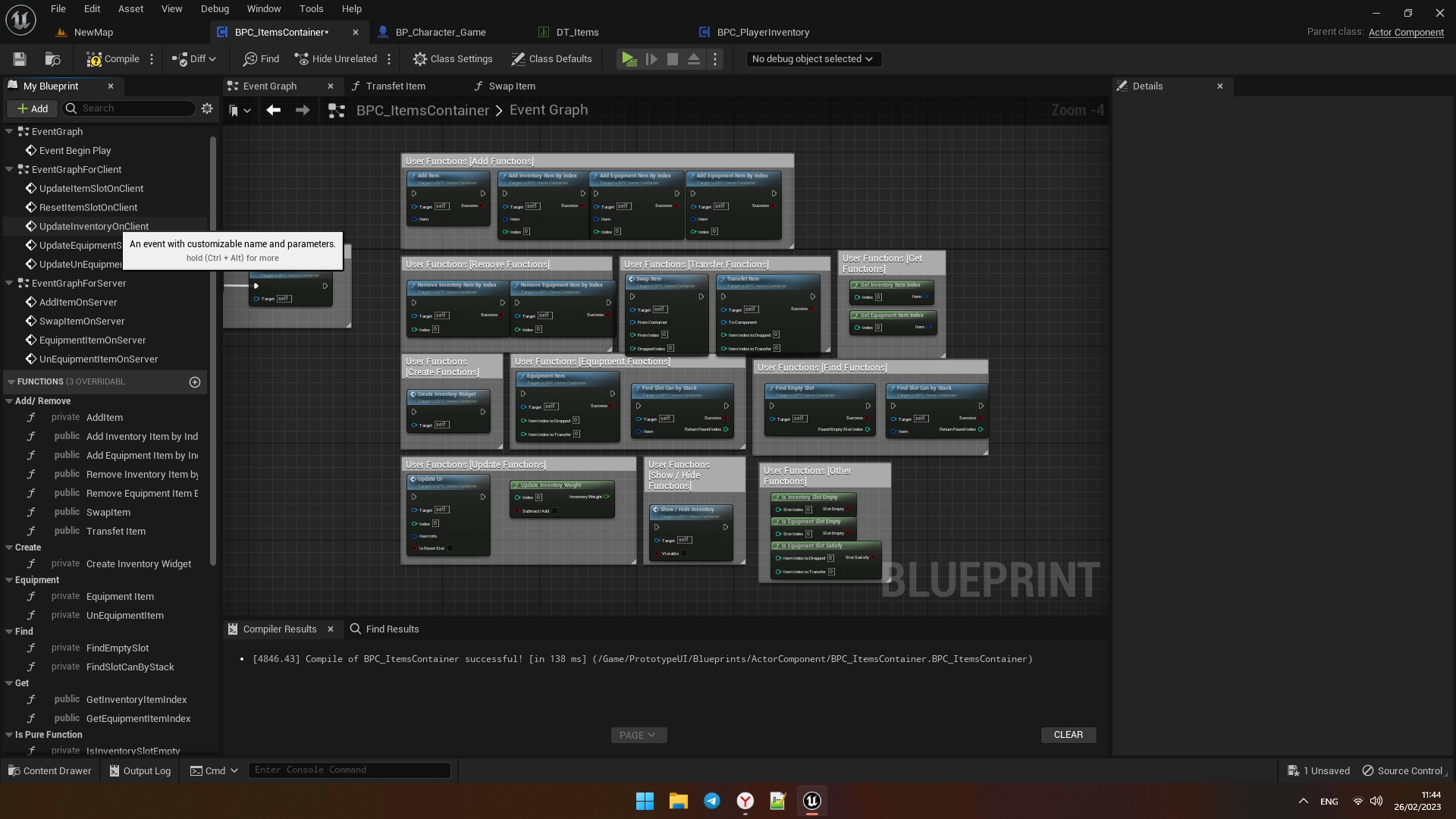Open the File menu
This screenshot has width=1456, height=819.
click(x=58, y=9)
